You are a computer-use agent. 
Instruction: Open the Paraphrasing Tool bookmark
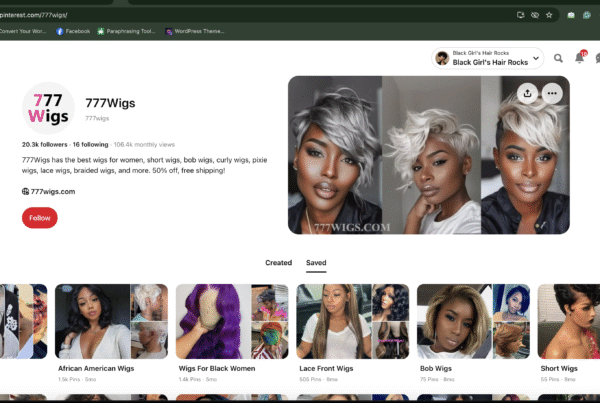click(x=126, y=31)
